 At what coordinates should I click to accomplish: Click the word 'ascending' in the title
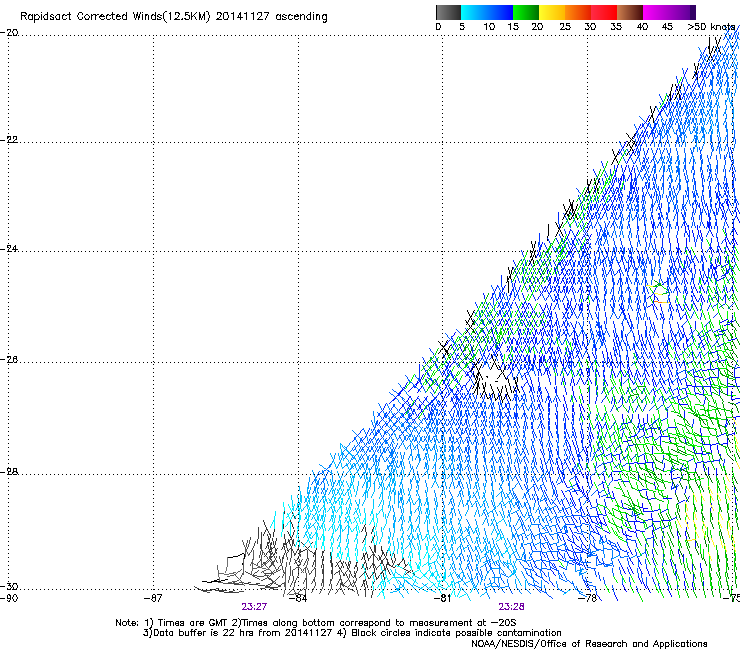pos(301,17)
